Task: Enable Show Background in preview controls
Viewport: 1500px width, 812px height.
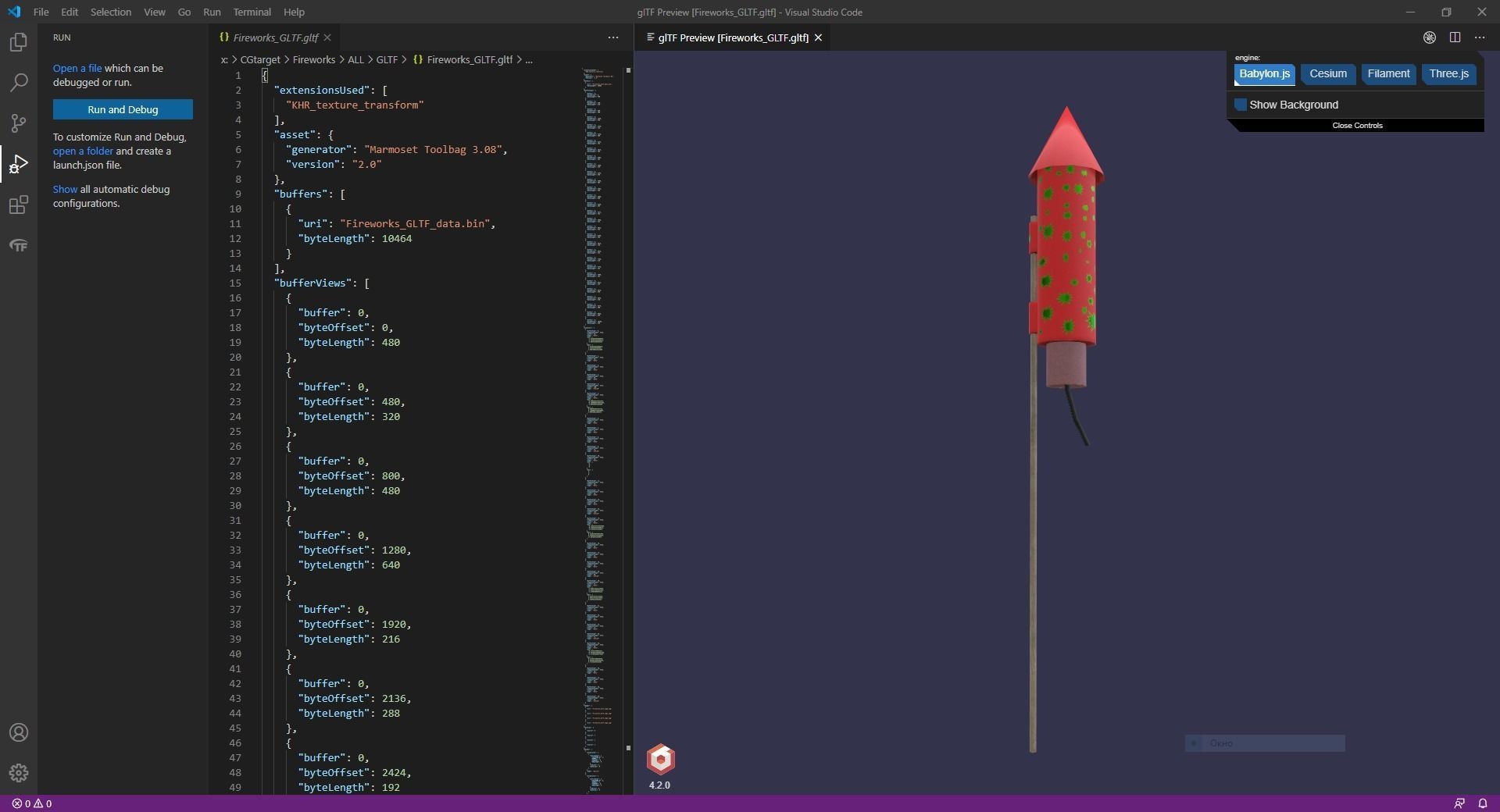Action: tap(1241, 104)
